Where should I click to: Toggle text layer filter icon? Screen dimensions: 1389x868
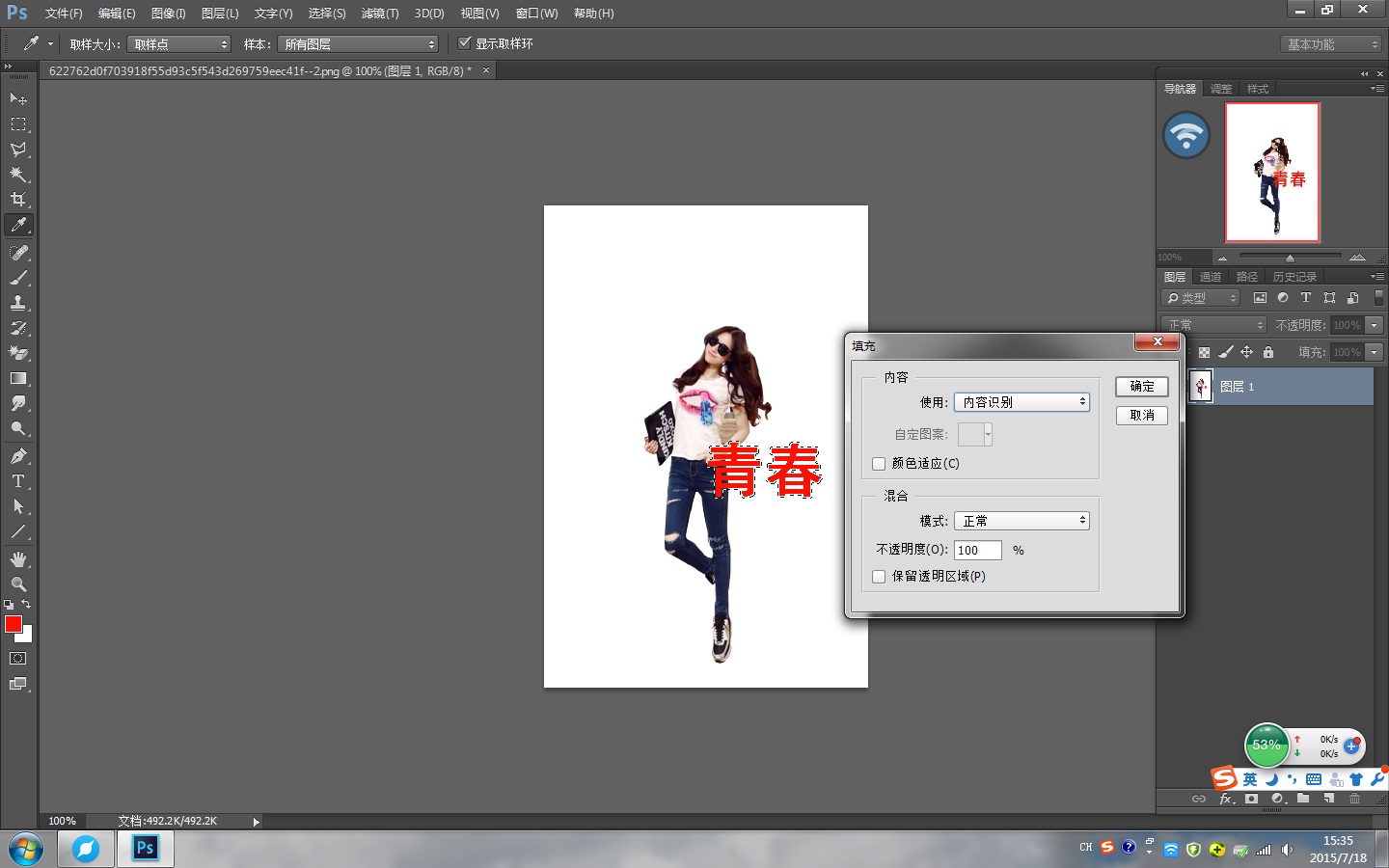click(1306, 298)
